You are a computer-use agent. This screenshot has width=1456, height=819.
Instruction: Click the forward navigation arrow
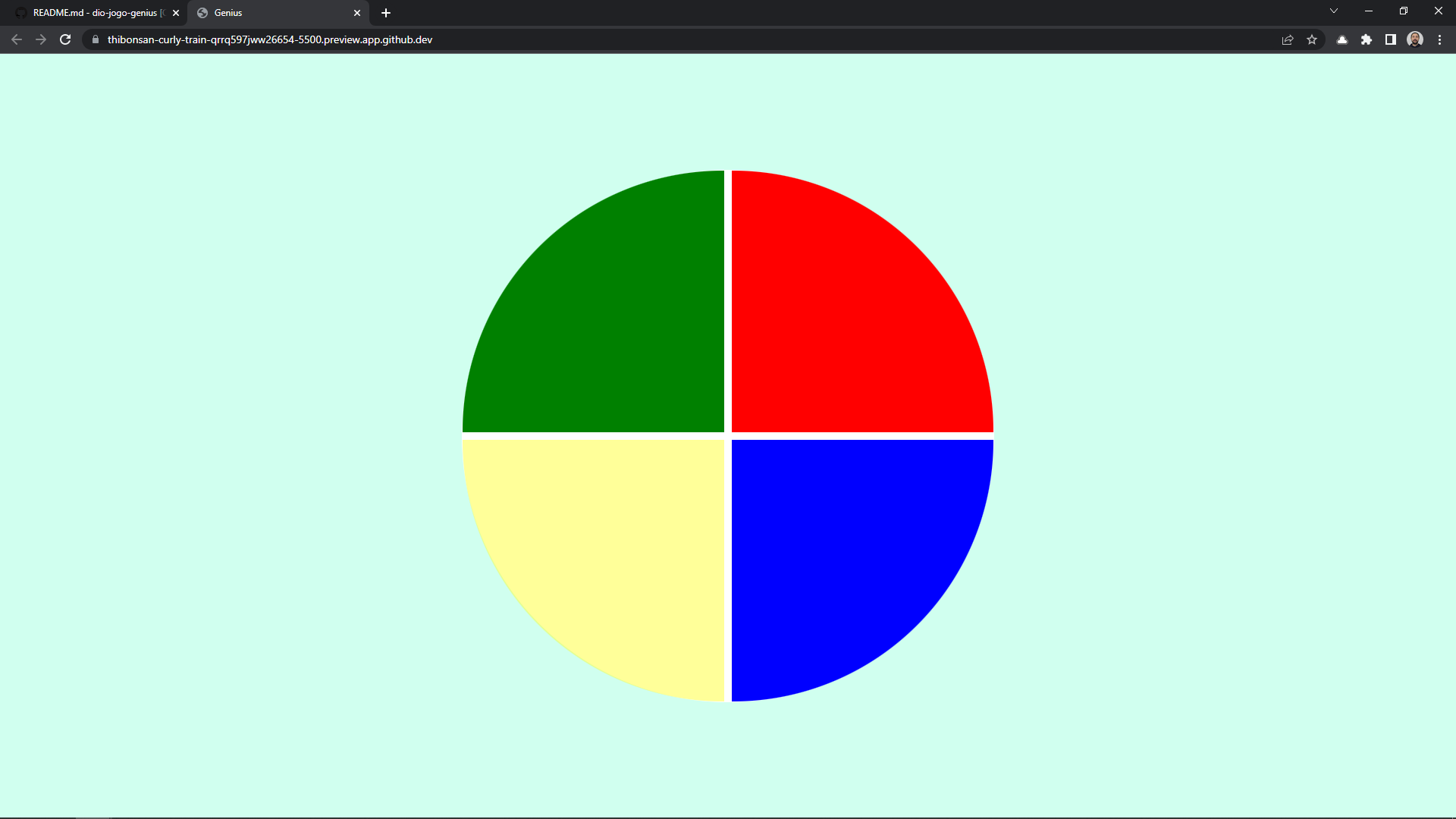click(41, 39)
